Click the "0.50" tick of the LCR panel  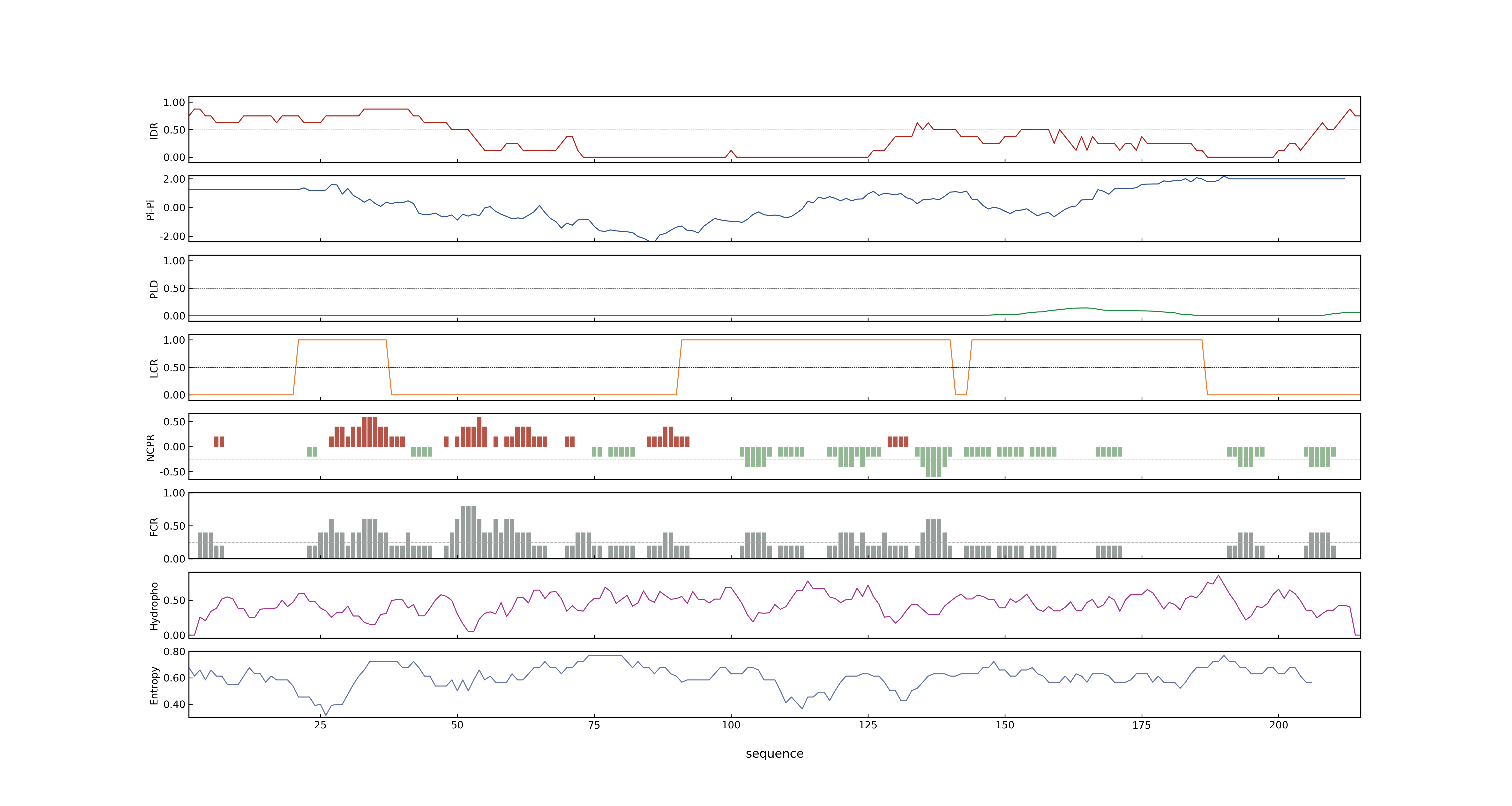coord(174,368)
